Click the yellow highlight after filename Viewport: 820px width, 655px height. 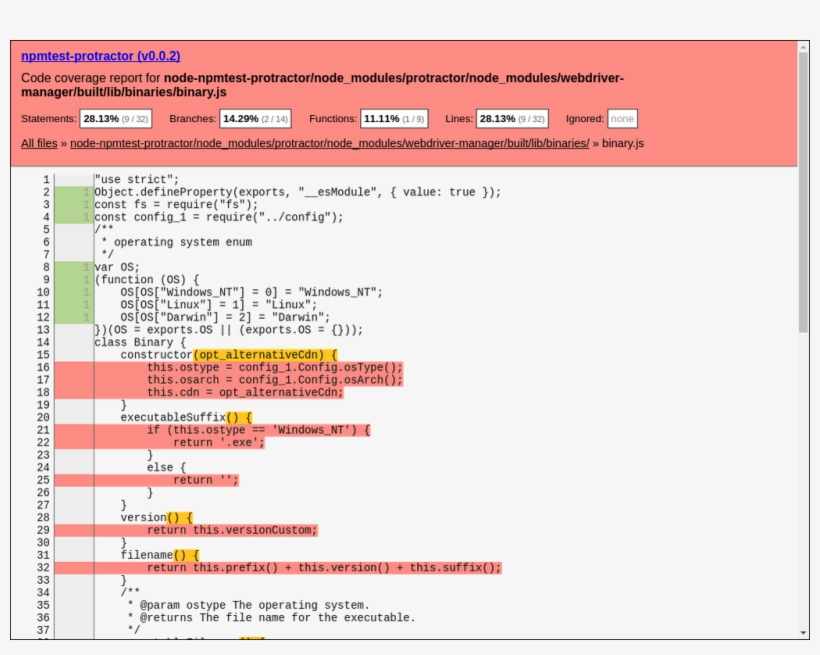click(x=186, y=555)
